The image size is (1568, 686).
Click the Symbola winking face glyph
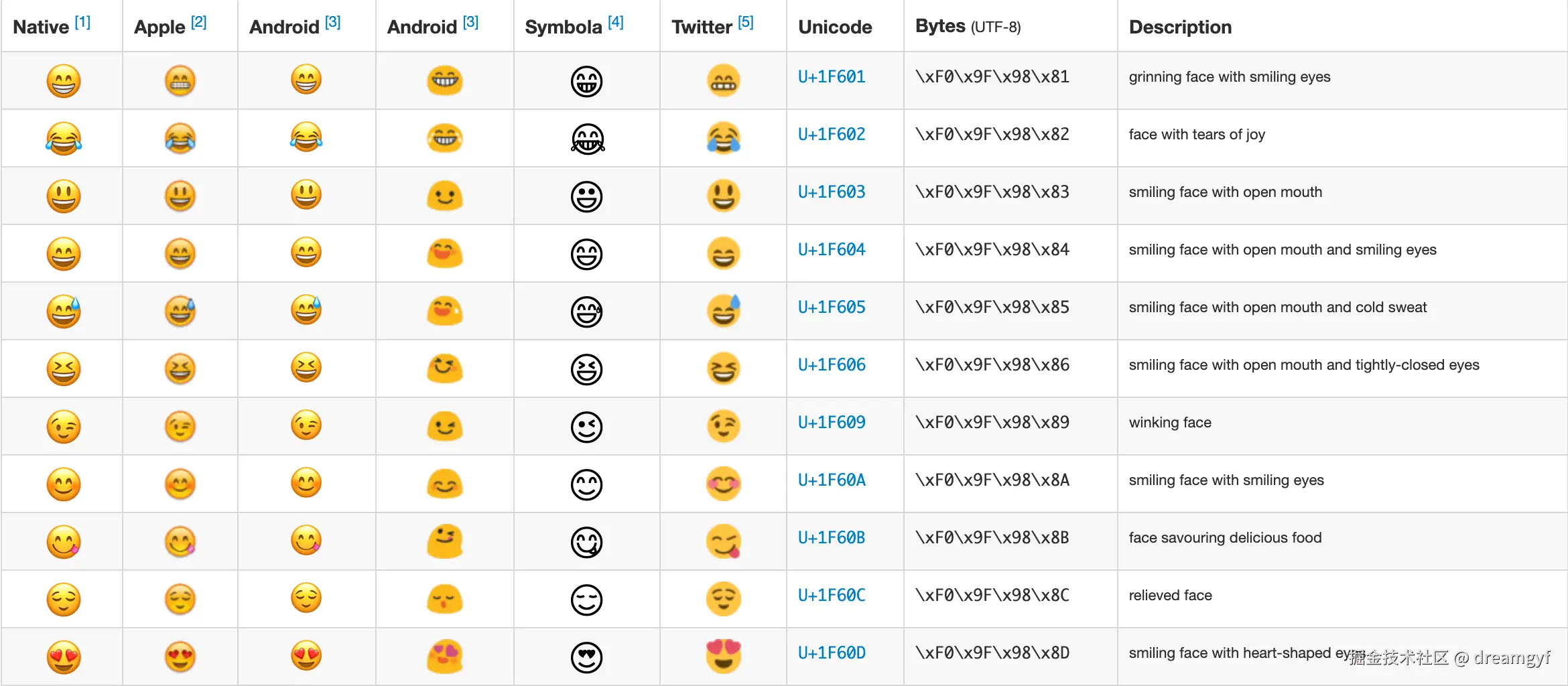(x=586, y=427)
